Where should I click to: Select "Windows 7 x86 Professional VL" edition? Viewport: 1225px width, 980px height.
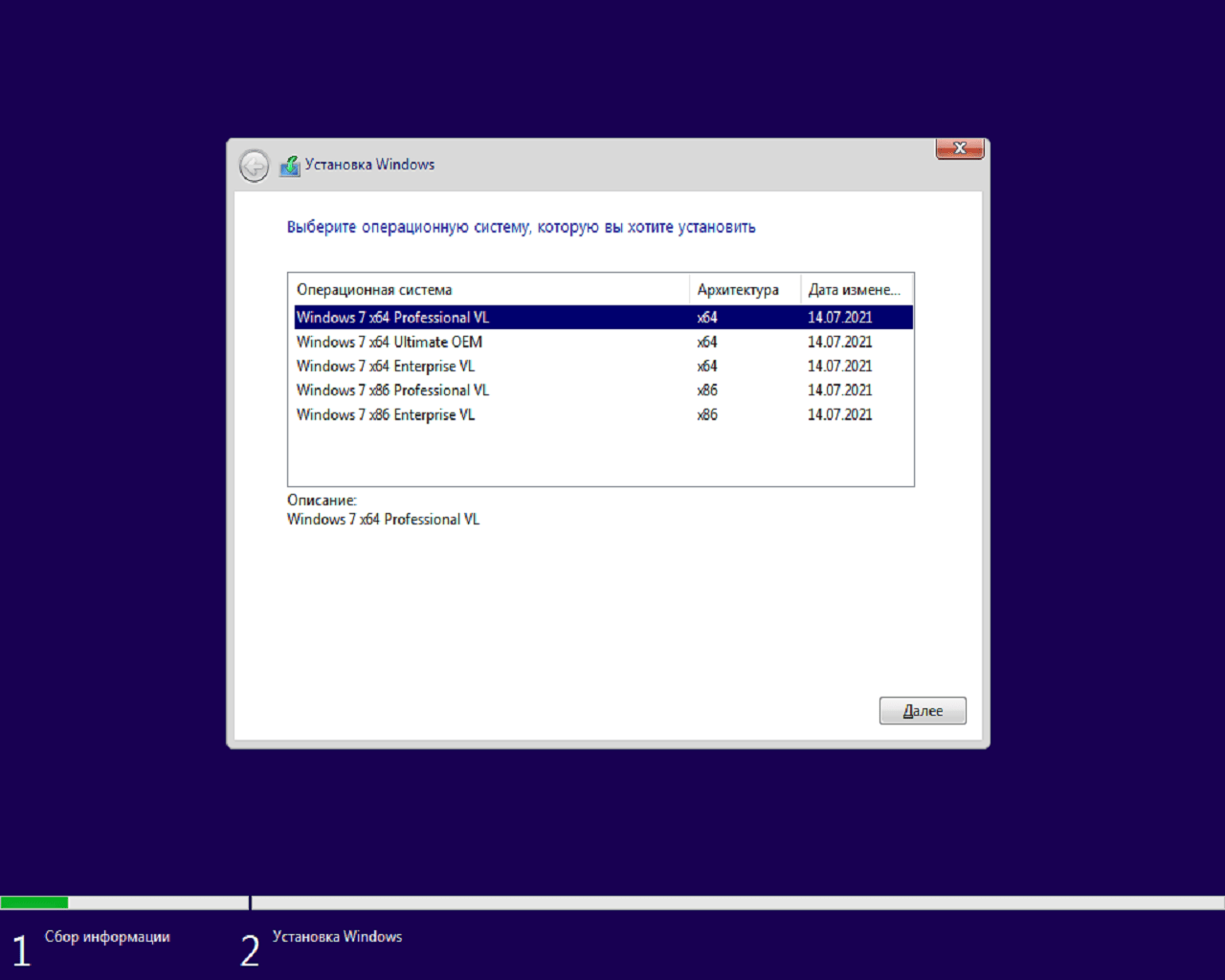(x=392, y=390)
